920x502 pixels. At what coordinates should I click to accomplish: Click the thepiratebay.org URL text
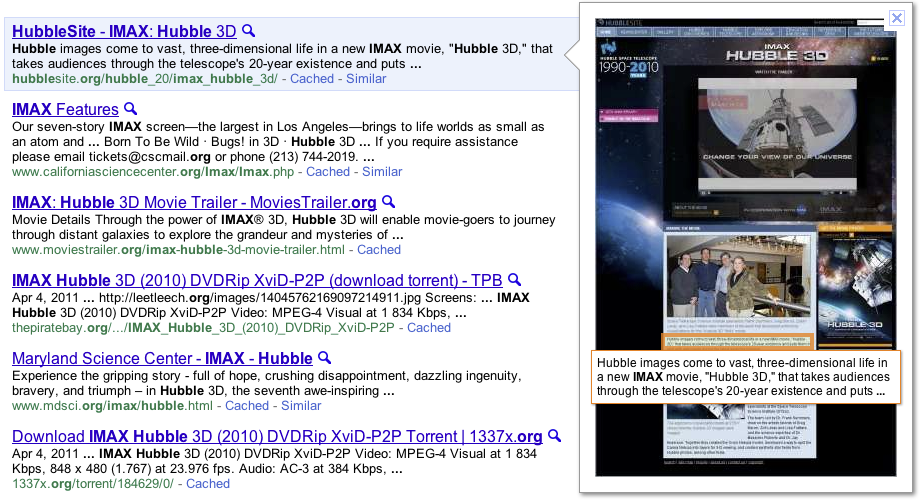click(x=203, y=328)
